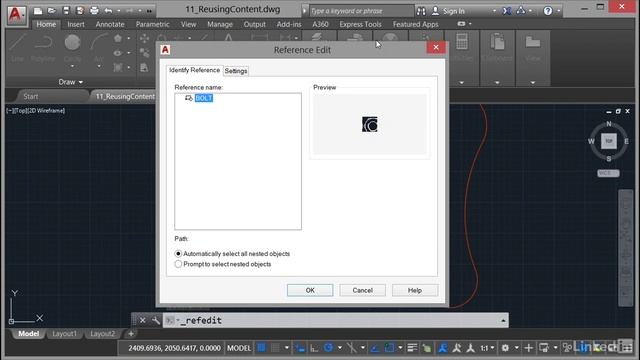Click the Sign In link
This screenshot has height=360, width=640.
(453, 11)
